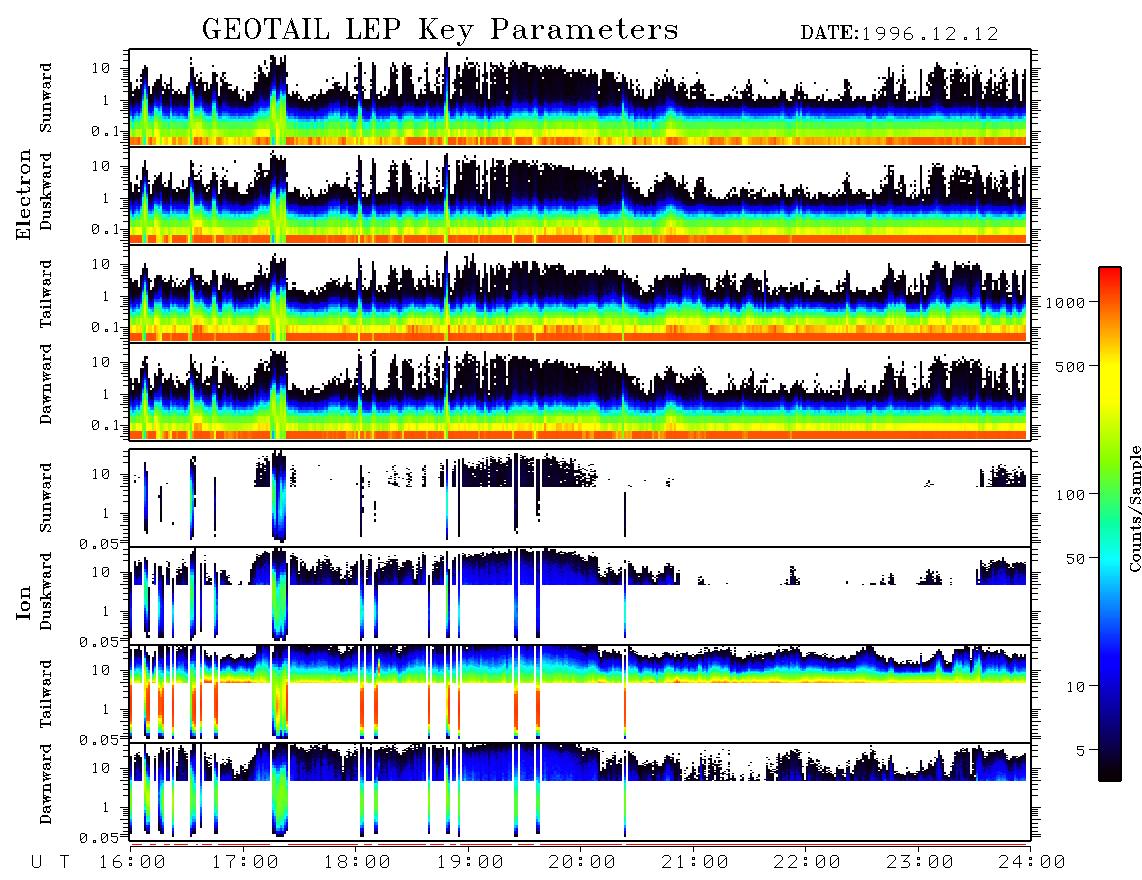Select the 100 colorbar tick value
Viewport: 1142px width, 880px height.
[x=1071, y=495]
